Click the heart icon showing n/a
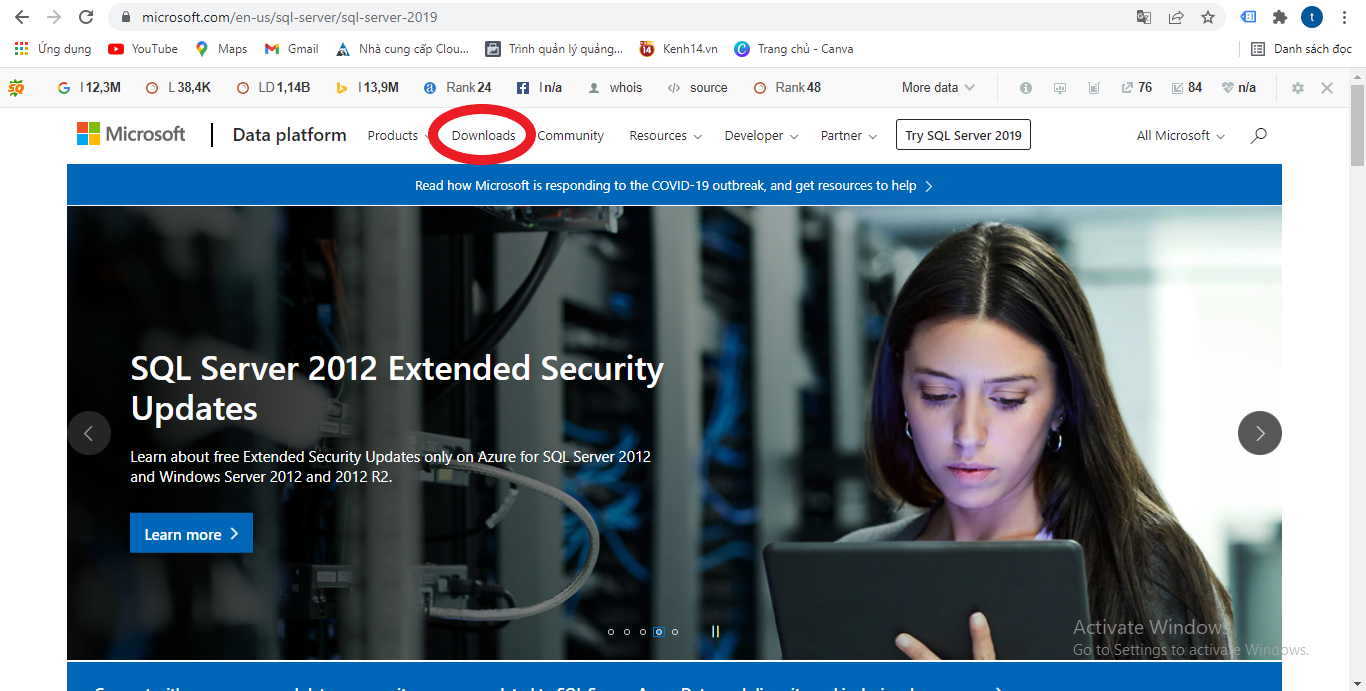Viewport: 1366px width, 691px height. point(1239,88)
